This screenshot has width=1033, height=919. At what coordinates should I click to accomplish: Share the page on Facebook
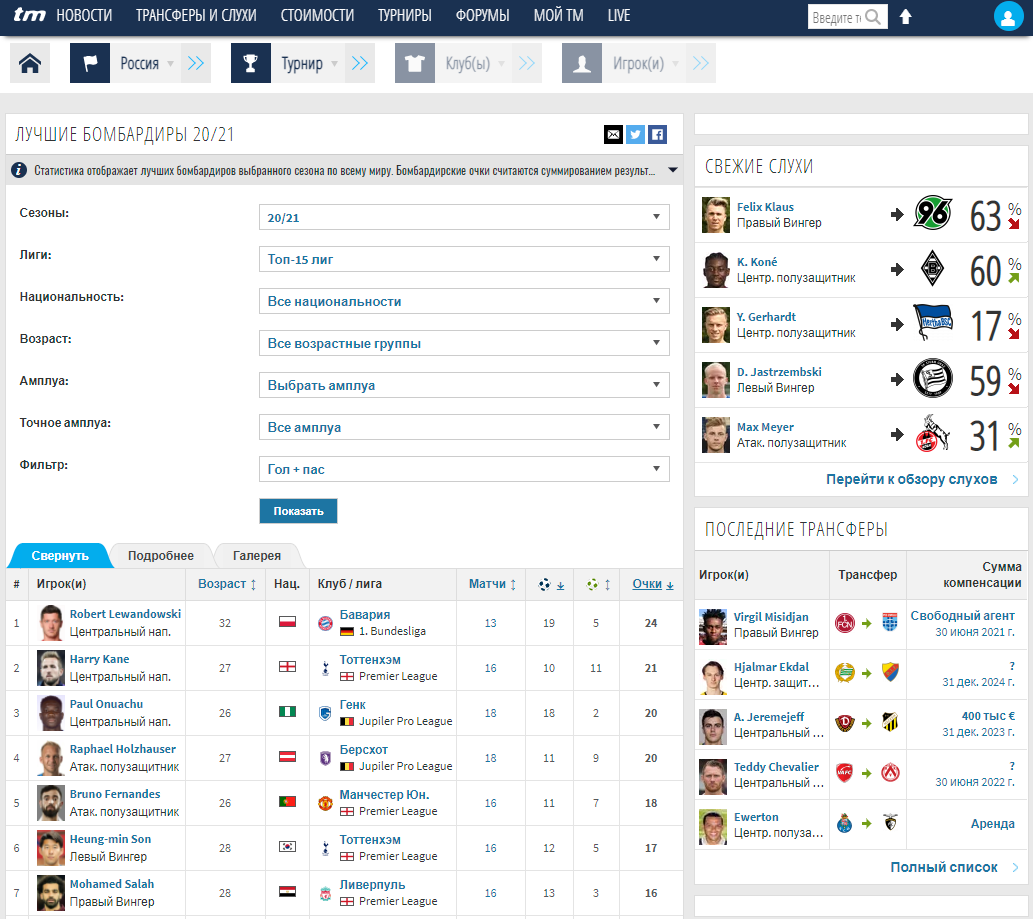tap(657, 135)
